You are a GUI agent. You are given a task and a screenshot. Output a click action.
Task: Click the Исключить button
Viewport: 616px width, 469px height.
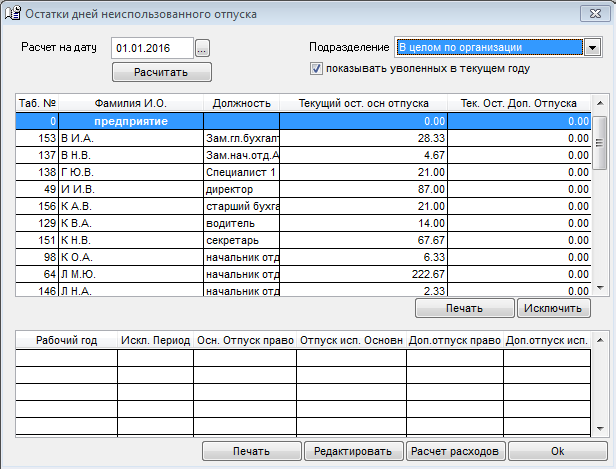553,308
